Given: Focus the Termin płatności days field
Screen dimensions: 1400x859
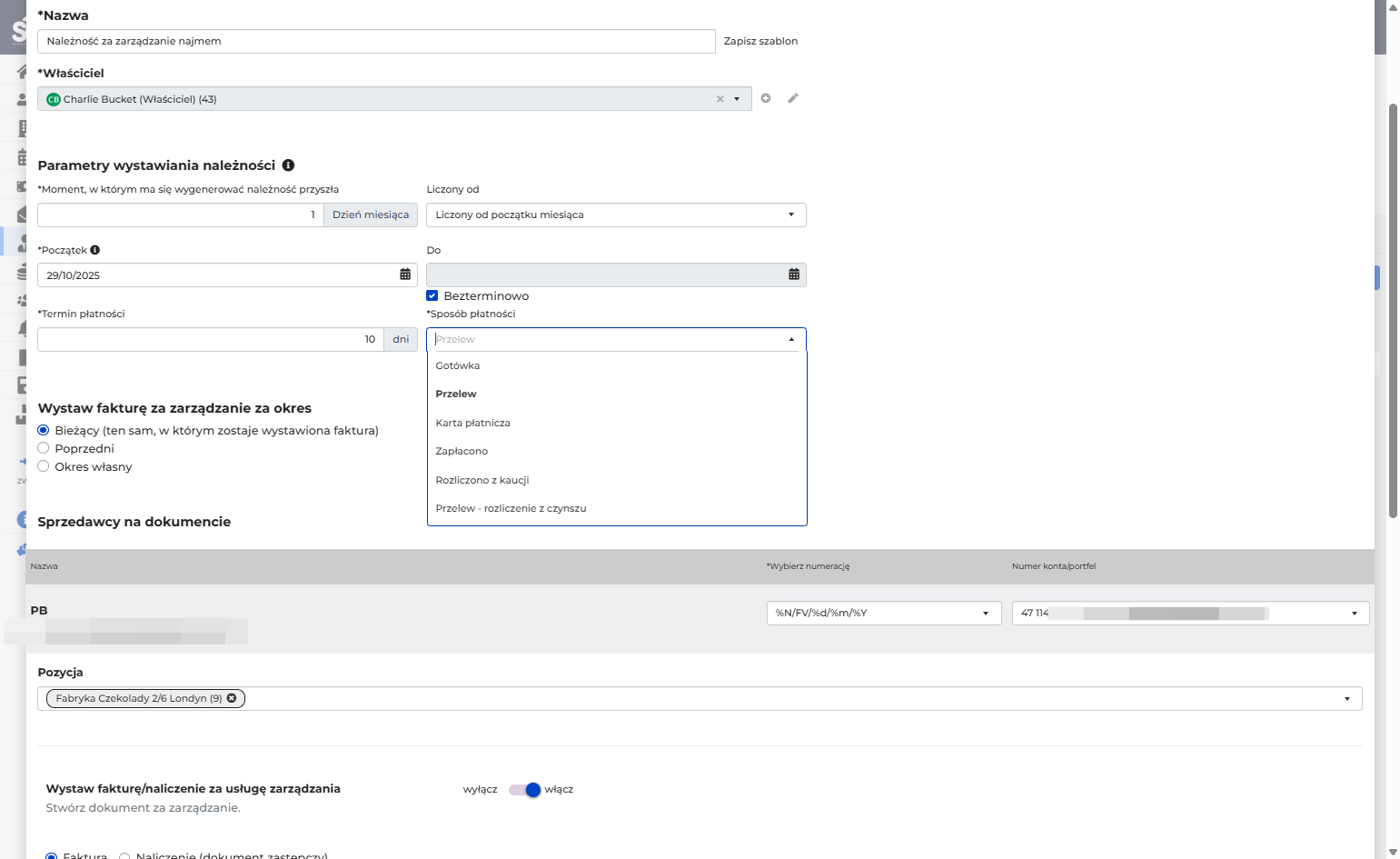Looking at the screenshot, I should [211, 339].
